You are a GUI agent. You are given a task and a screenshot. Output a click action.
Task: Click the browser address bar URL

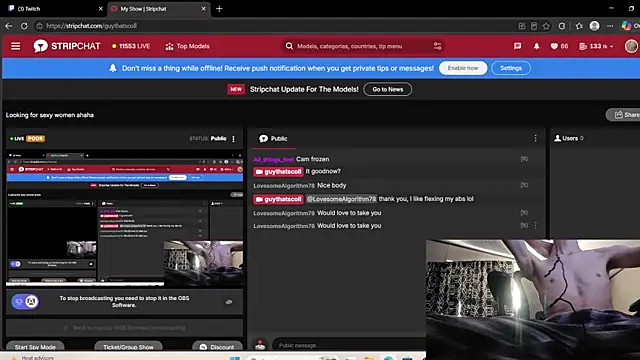pyautogui.click(x=91, y=26)
